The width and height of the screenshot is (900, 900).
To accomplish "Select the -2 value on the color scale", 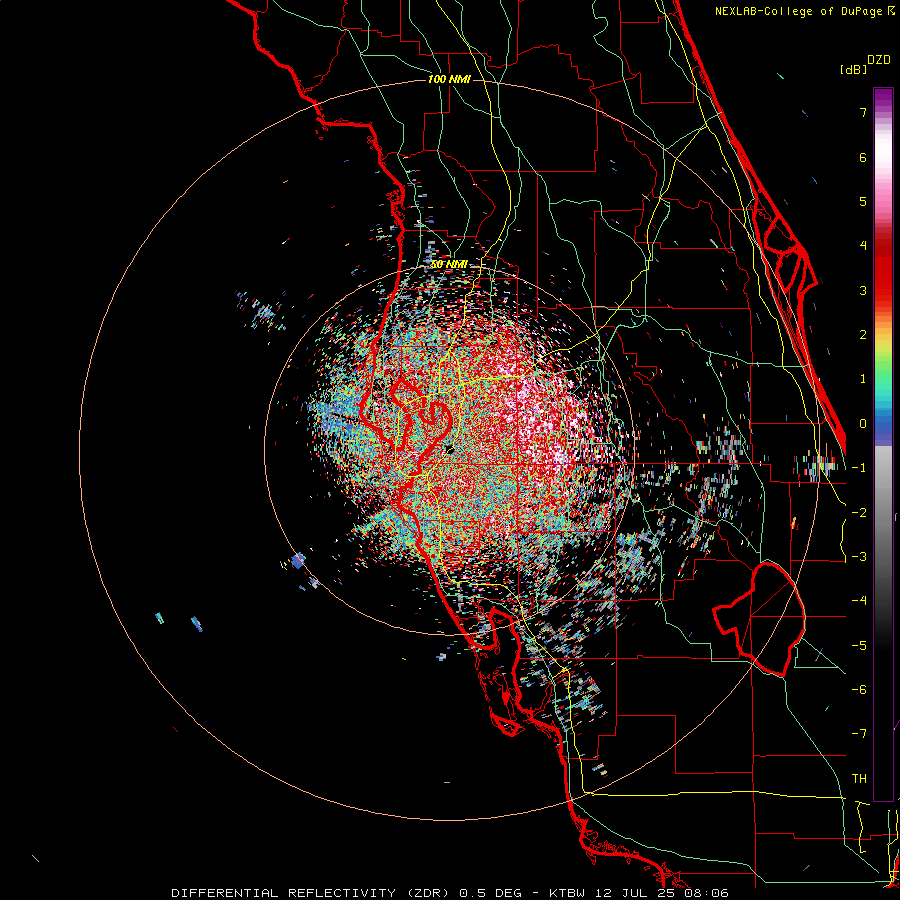I will [x=859, y=512].
